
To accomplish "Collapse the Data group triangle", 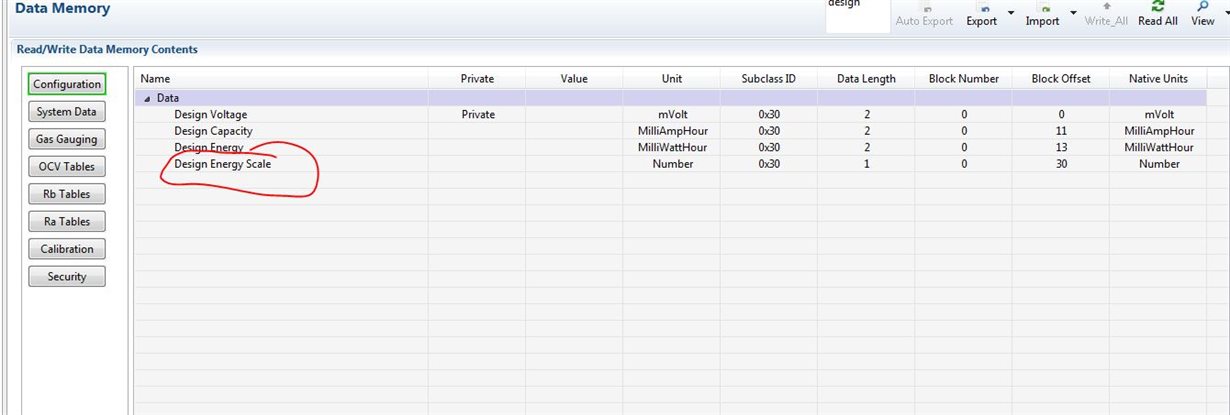I will point(148,98).
